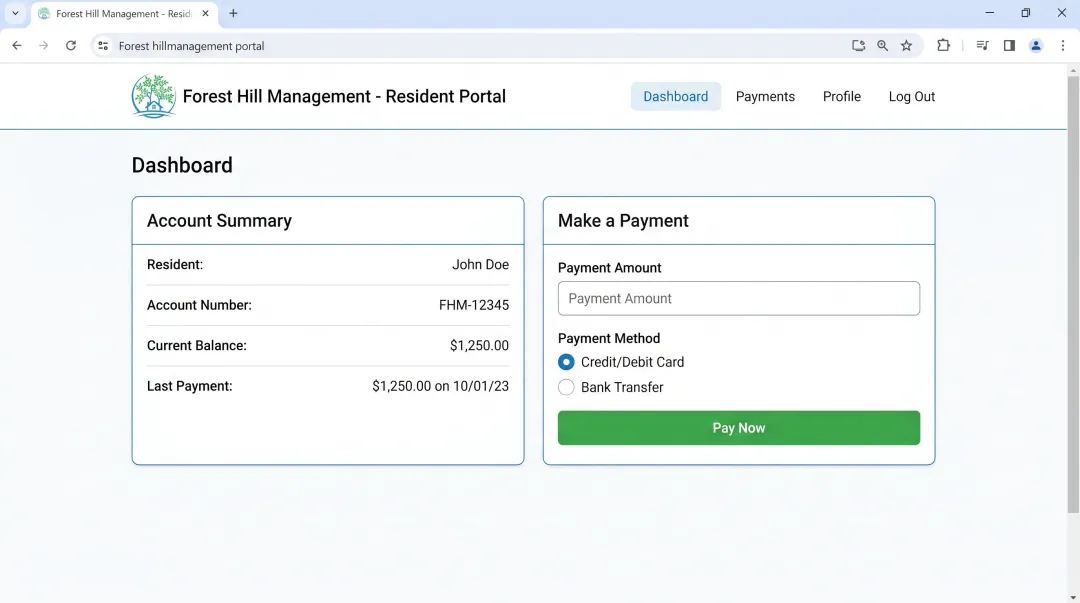Click the address bar URL text
This screenshot has height=603, width=1080.
191,46
